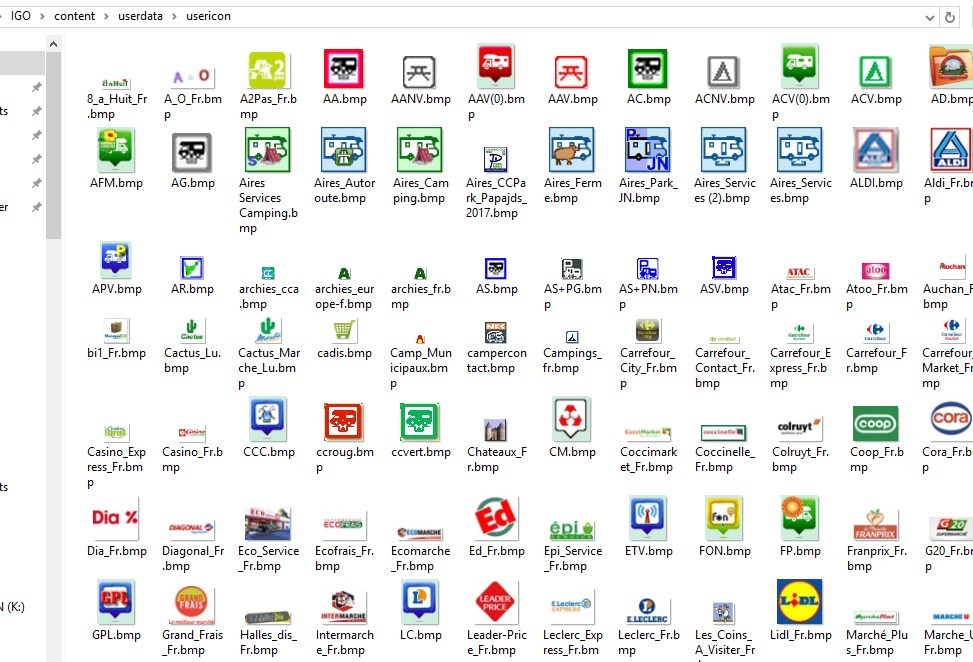Viewport: 973px width, 662px height.
Task: Go to the content folder breadcrumb
Action: (x=74, y=17)
